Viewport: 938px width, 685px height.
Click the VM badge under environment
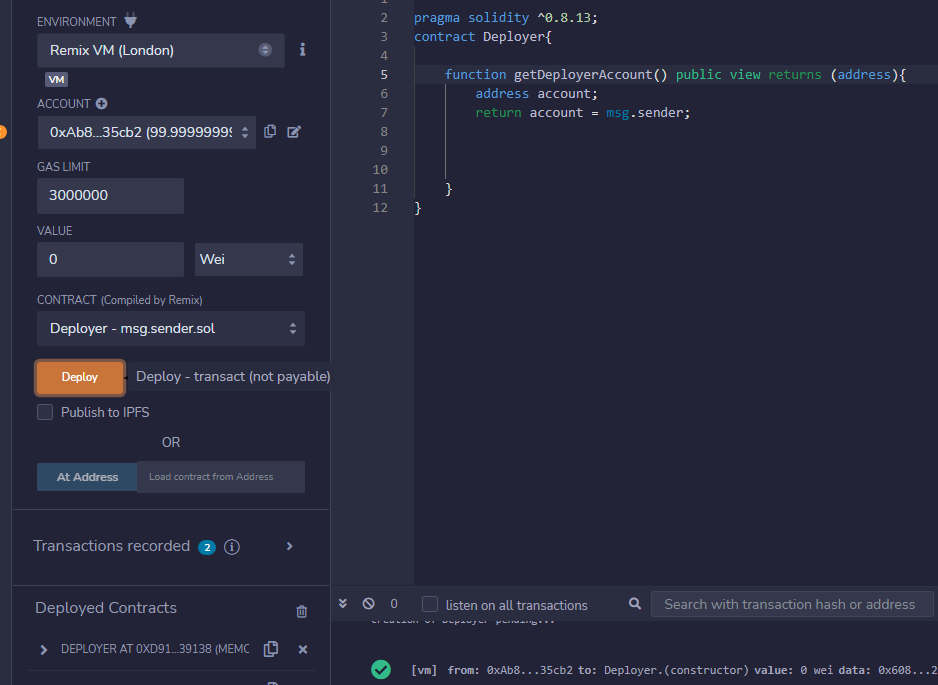click(x=56, y=80)
